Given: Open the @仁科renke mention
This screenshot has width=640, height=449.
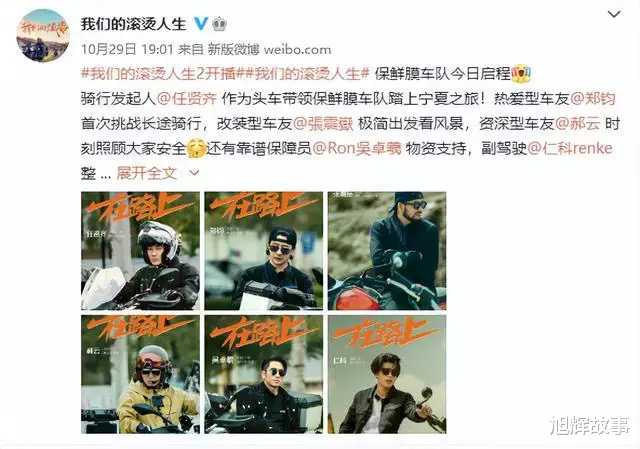Looking at the screenshot, I should click(570, 148).
